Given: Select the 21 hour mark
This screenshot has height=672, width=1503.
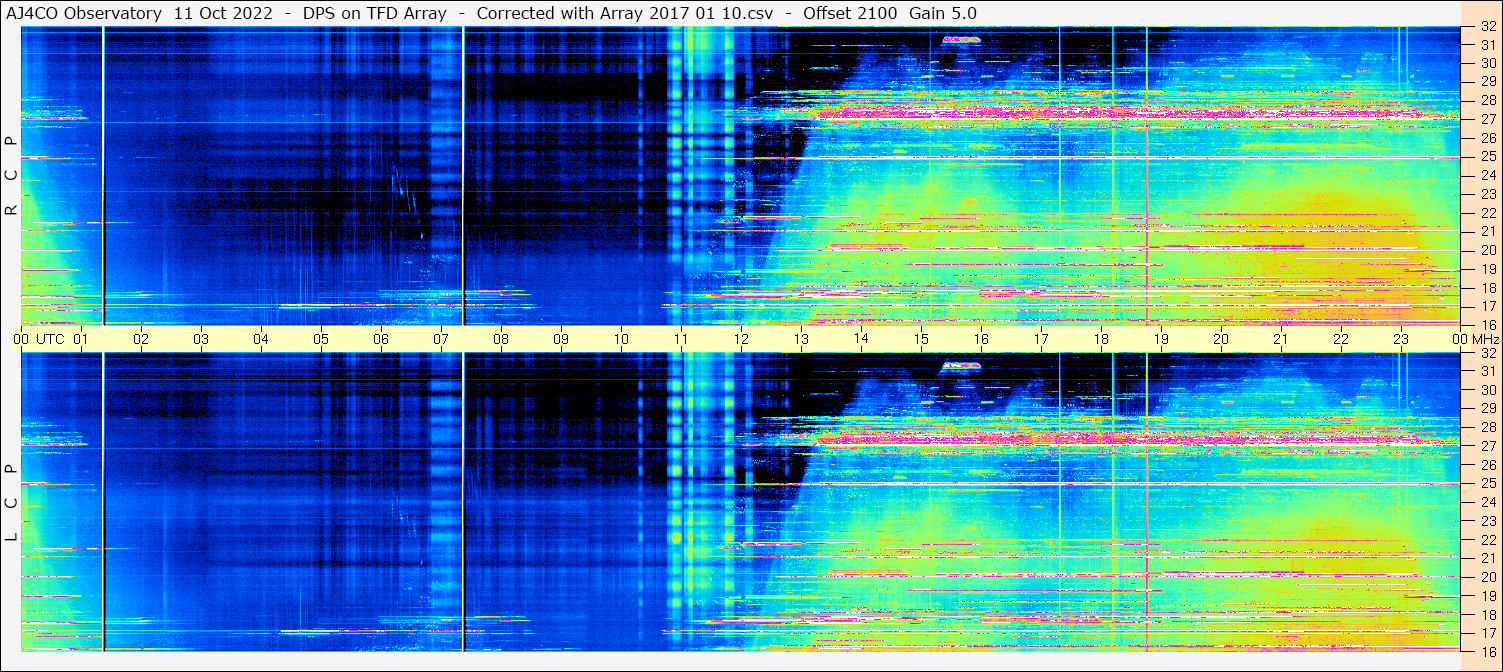Looking at the screenshot, I should pyautogui.click(x=1281, y=340).
